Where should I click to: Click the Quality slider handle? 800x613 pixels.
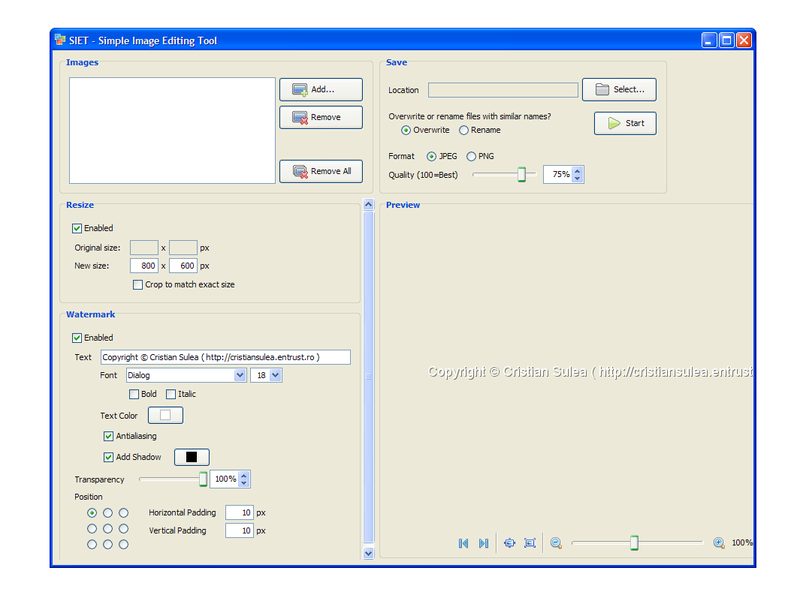point(521,175)
